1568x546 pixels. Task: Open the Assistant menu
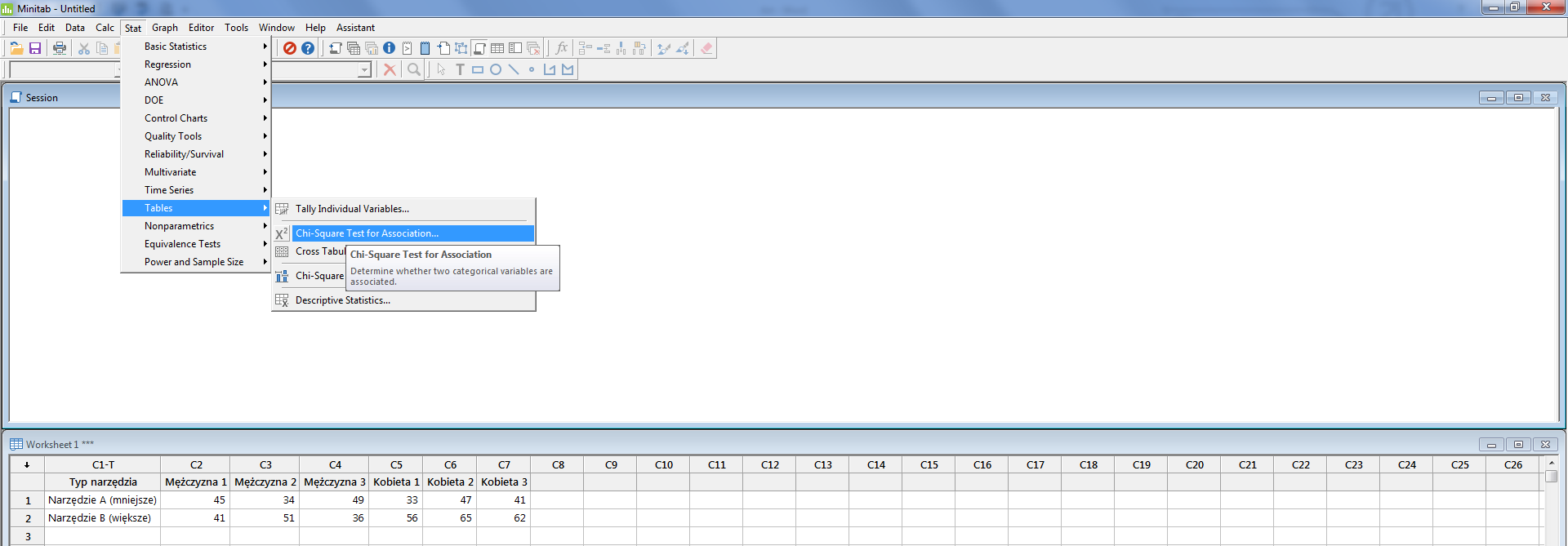point(355,28)
